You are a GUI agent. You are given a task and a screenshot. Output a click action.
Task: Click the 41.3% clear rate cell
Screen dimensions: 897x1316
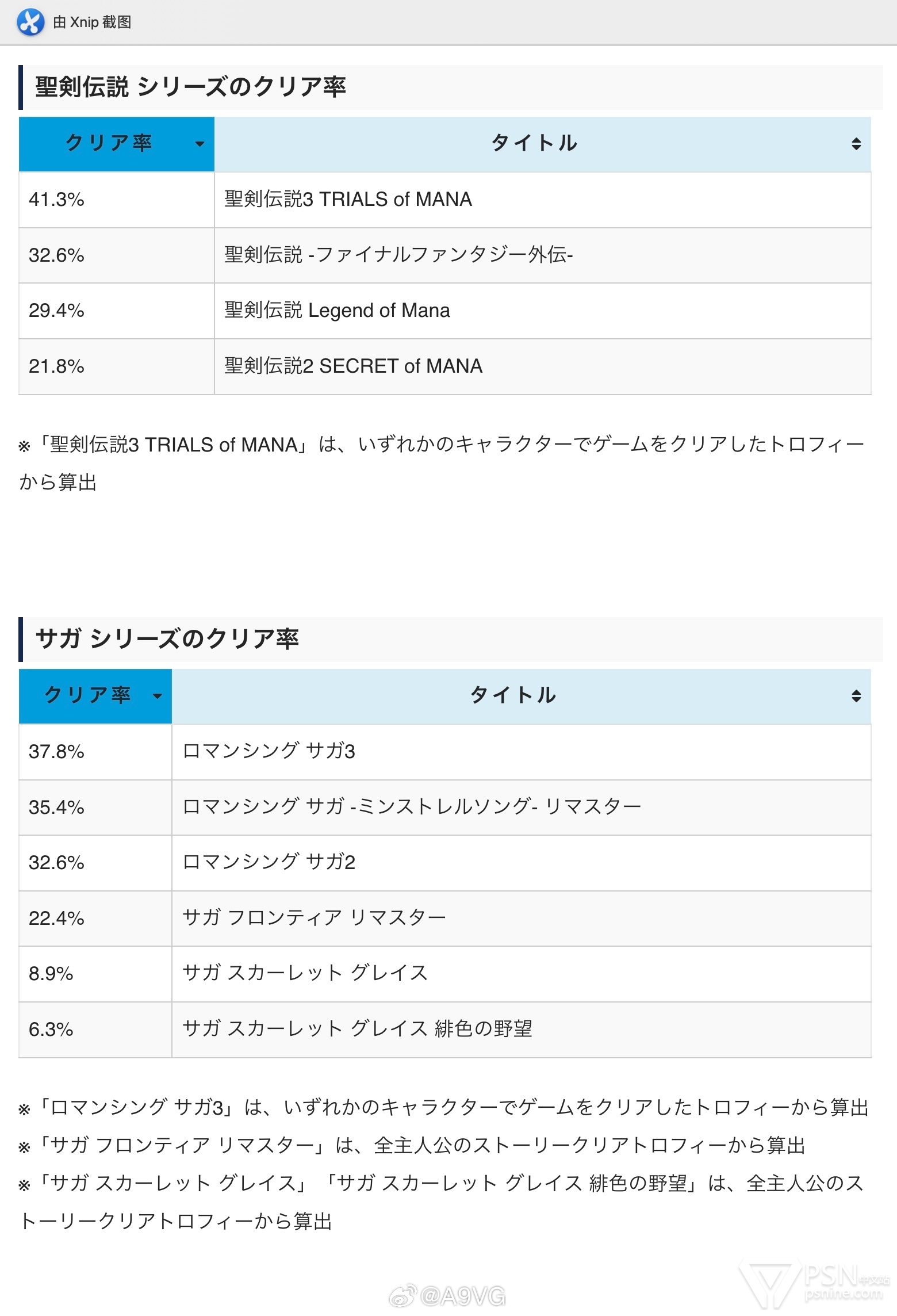coord(116,200)
